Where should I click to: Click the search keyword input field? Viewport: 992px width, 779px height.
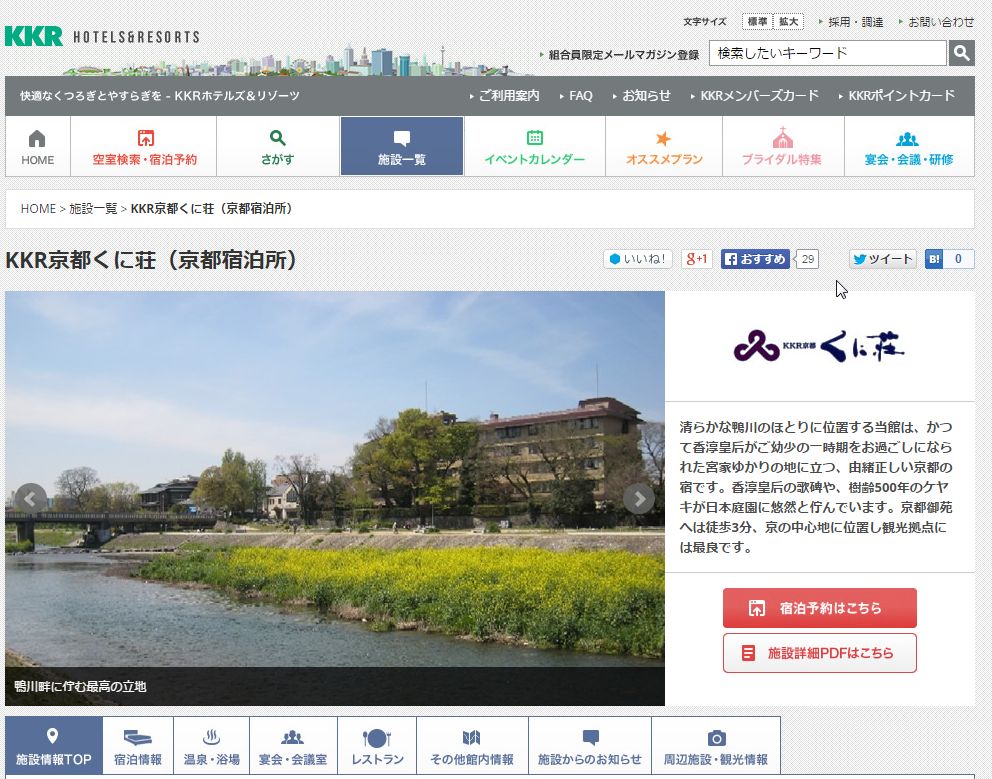[828, 53]
